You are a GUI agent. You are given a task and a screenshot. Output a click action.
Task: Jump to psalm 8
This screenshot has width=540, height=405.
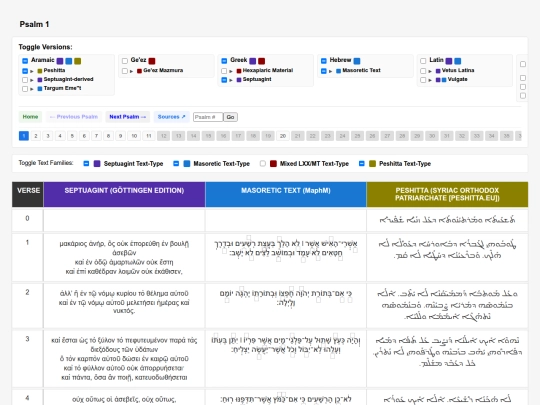click(x=108, y=136)
